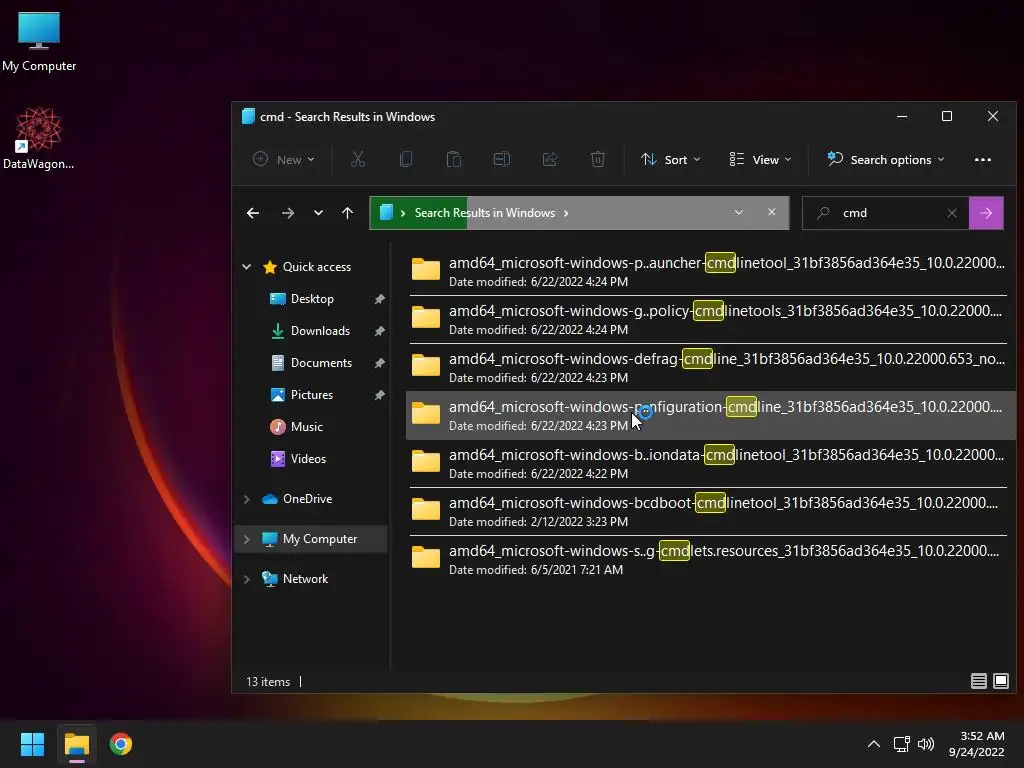This screenshot has height=768, width=1024.
Task: Open the Windows Start button
Action: coord(32,744)
